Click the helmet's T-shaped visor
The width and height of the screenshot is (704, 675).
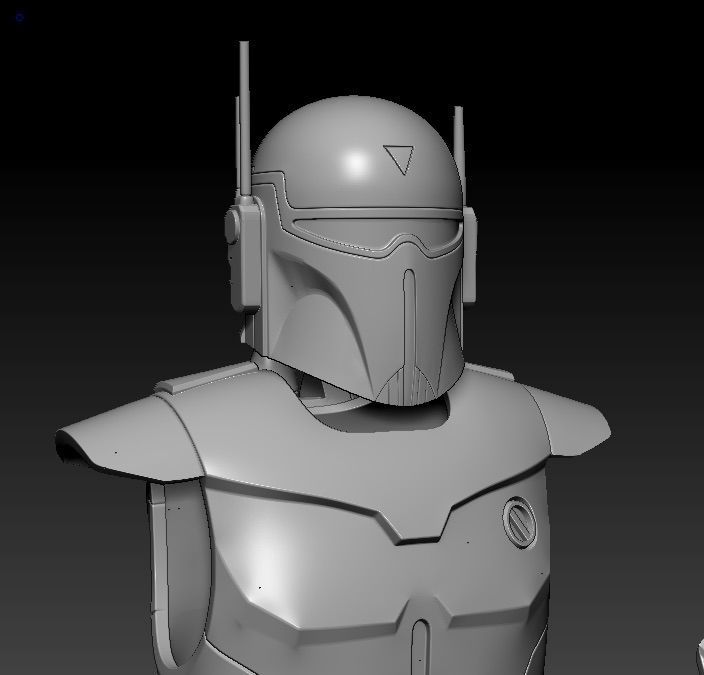coord(377,234)
